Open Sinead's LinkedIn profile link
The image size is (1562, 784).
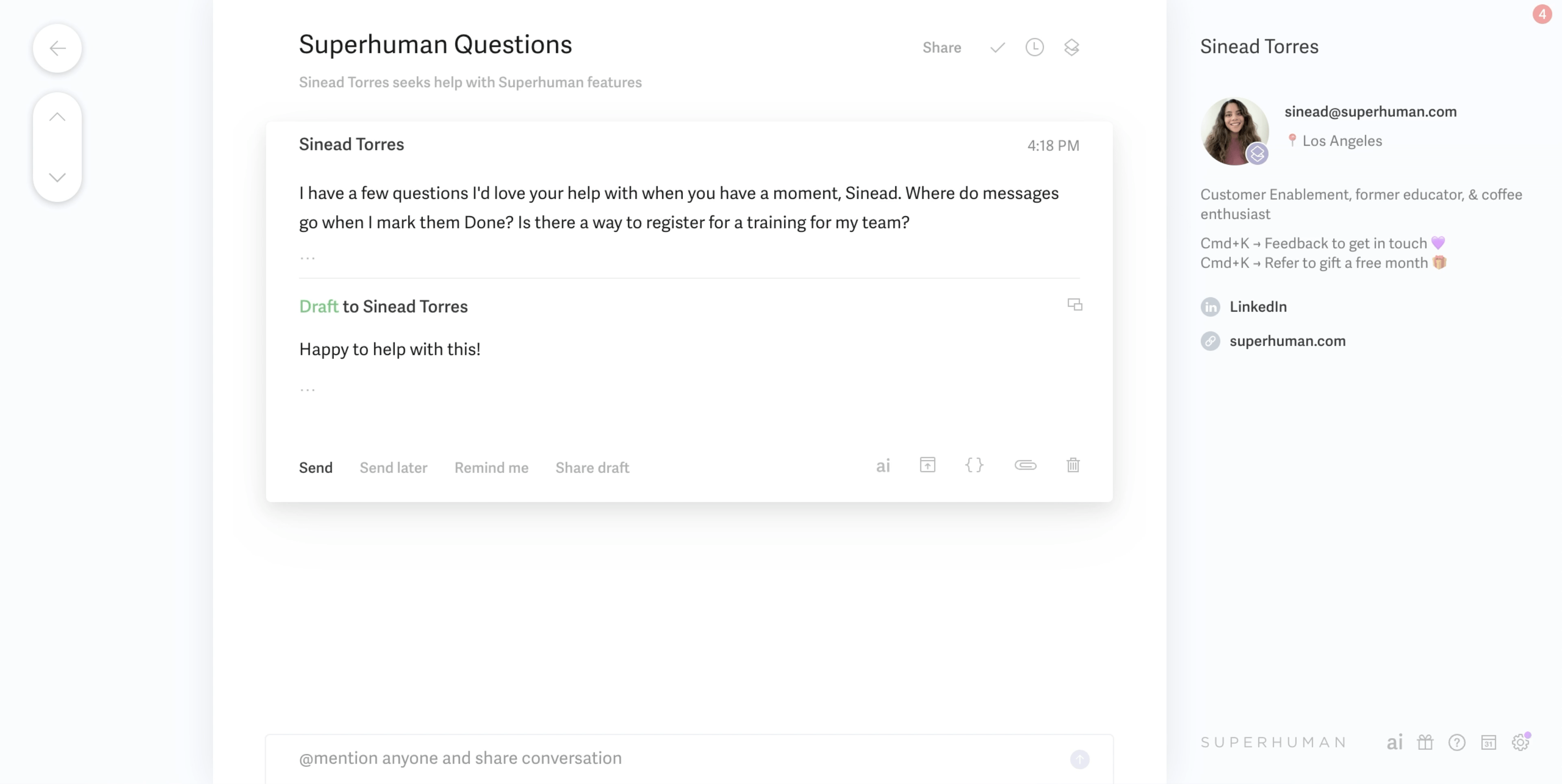click(1258, 307)
